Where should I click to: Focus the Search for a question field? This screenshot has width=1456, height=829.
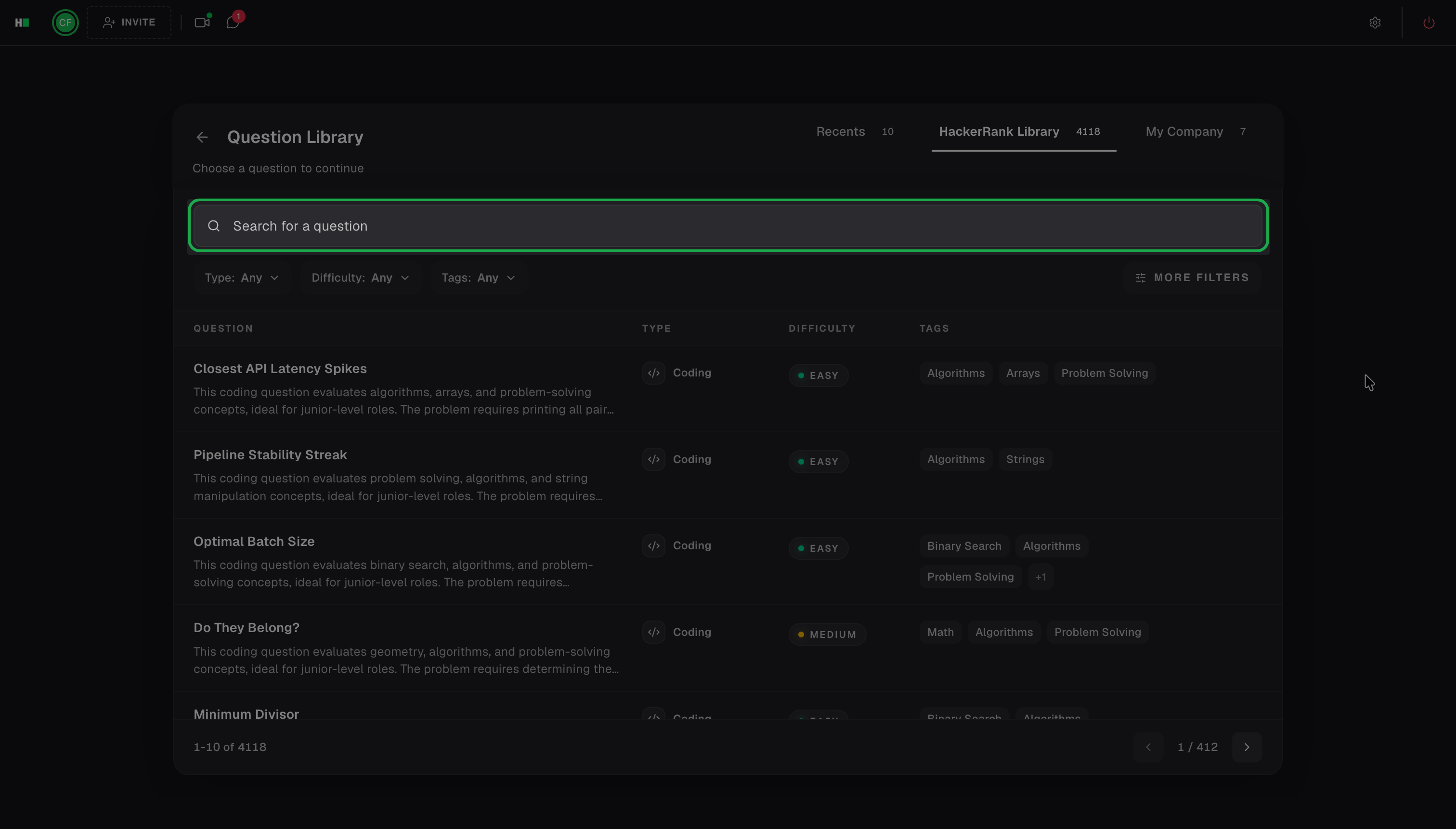728,226
